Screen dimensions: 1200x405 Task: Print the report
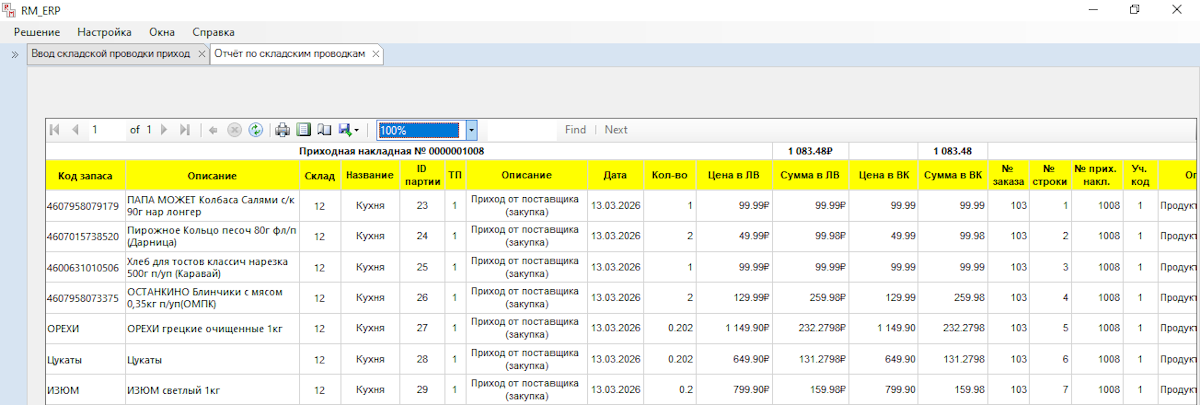pos(283,130)
